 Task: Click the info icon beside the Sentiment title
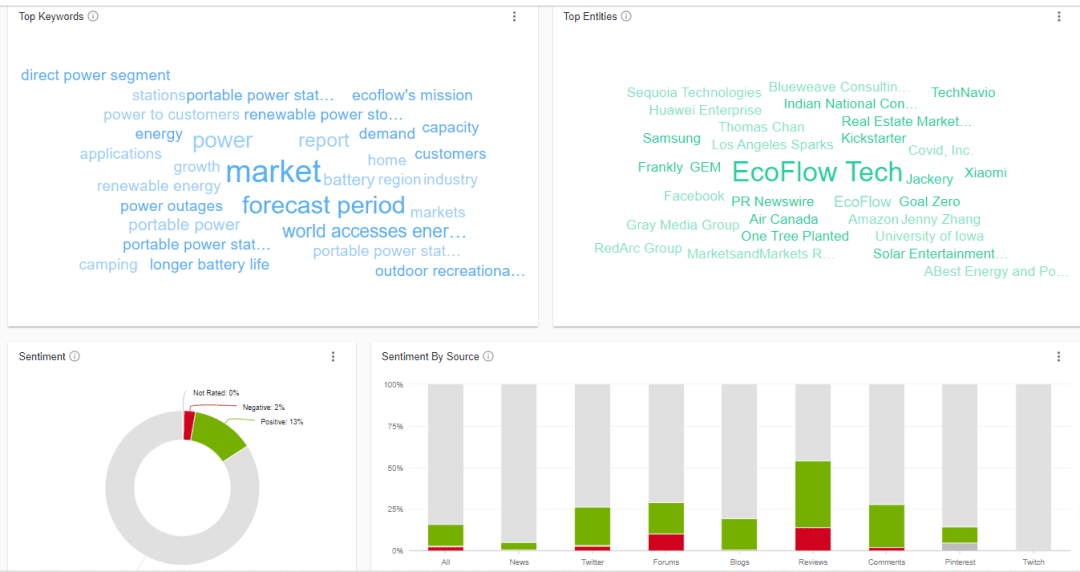(x=74, y=356)
